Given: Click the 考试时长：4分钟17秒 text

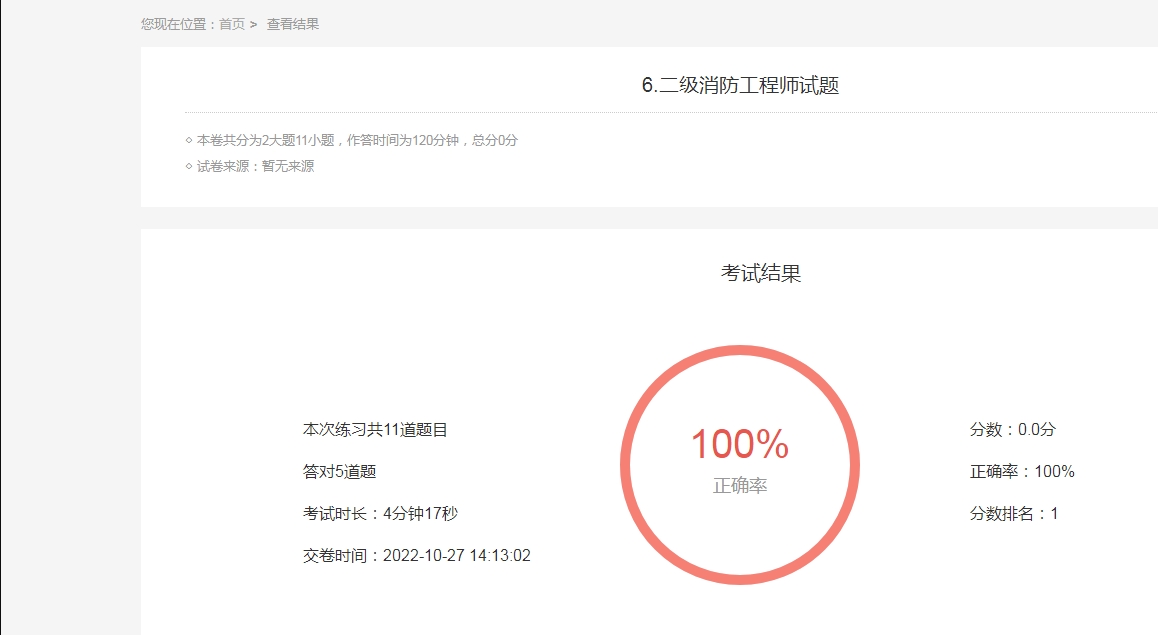Looking at the screenshot, I should tap(380, 514).
